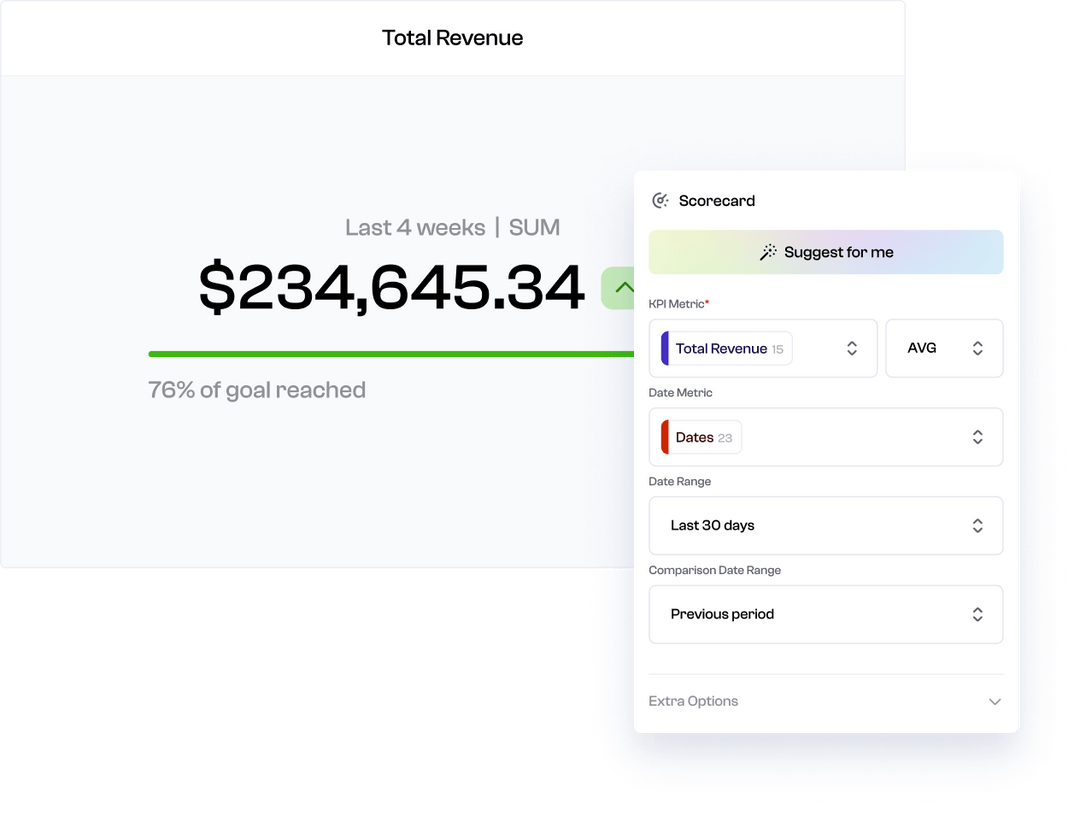This screenshot has height=815, width=1080.
Task: Click the $234,645.34 revenue value
Action: point(390,288)
